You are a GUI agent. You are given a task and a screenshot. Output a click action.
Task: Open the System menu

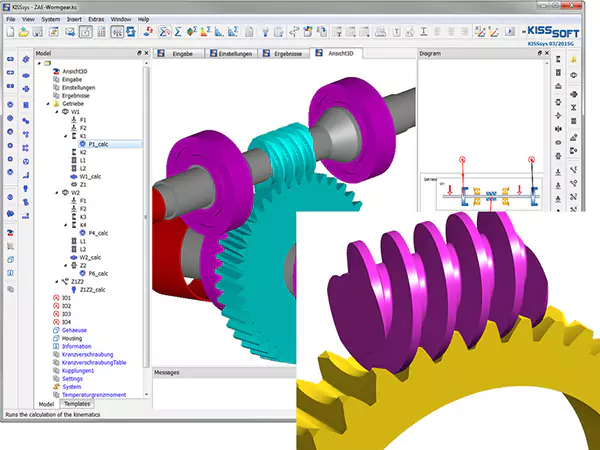[x=50, y=19]
